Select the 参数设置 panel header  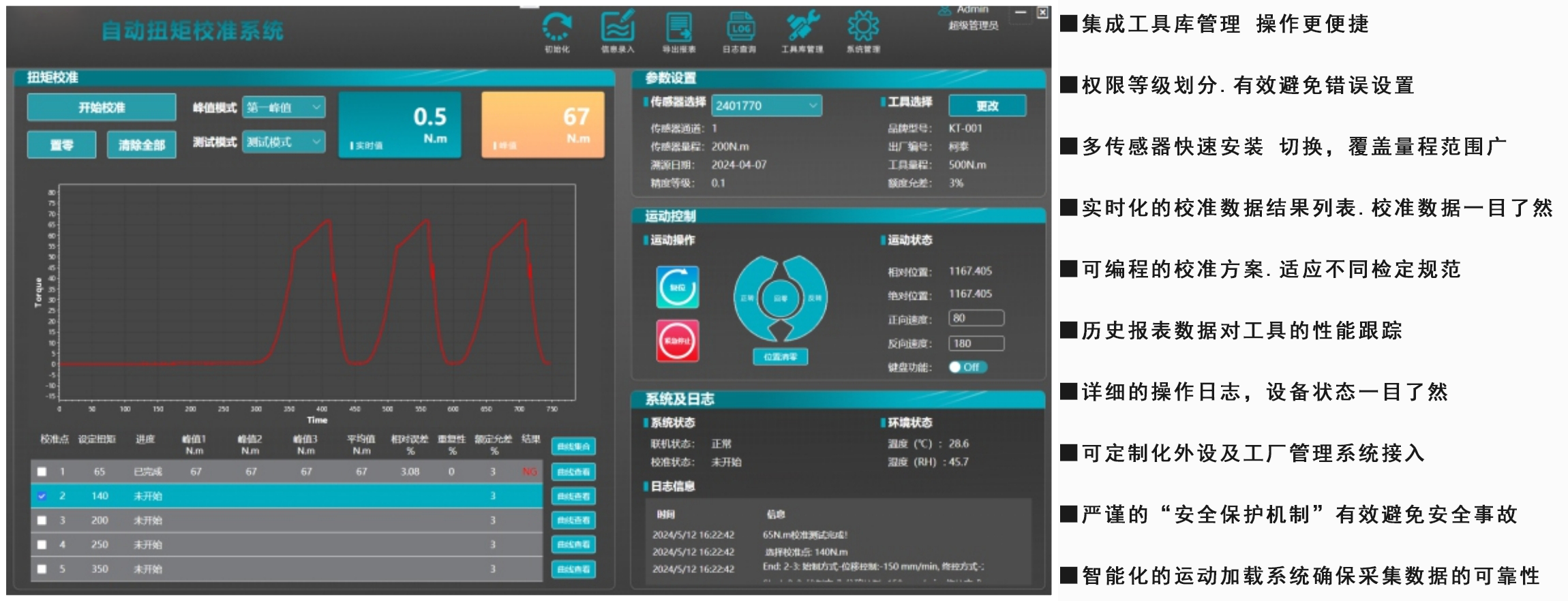click(x=839, y=78)
